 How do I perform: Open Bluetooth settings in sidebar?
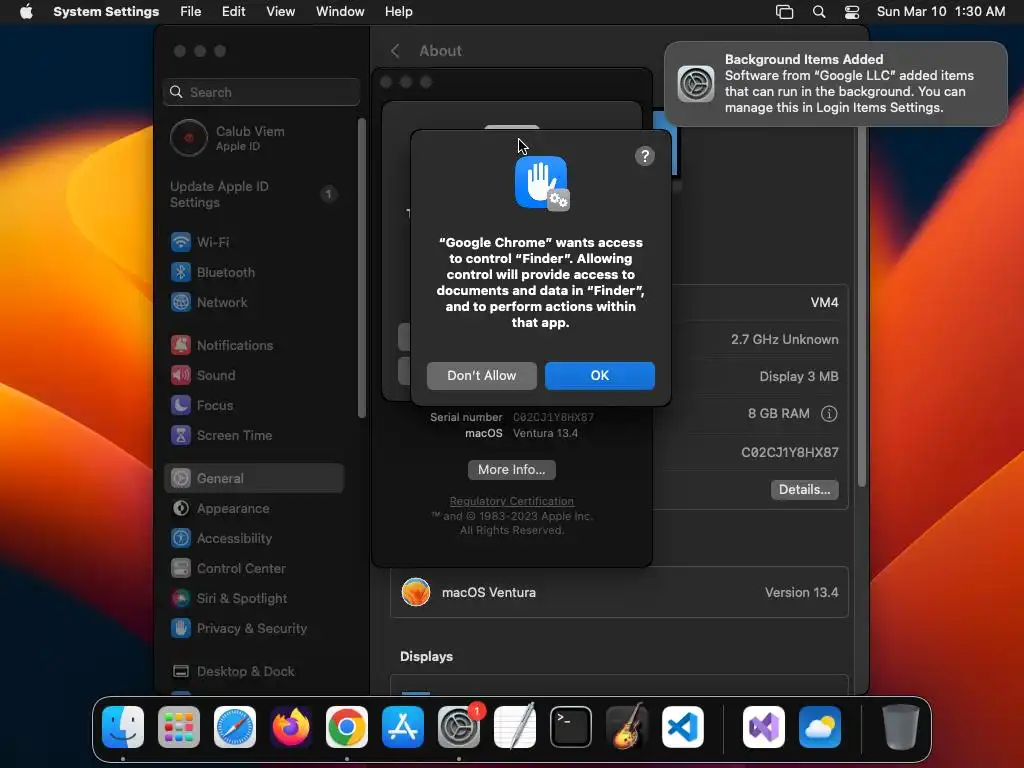(x=255, y=272)
